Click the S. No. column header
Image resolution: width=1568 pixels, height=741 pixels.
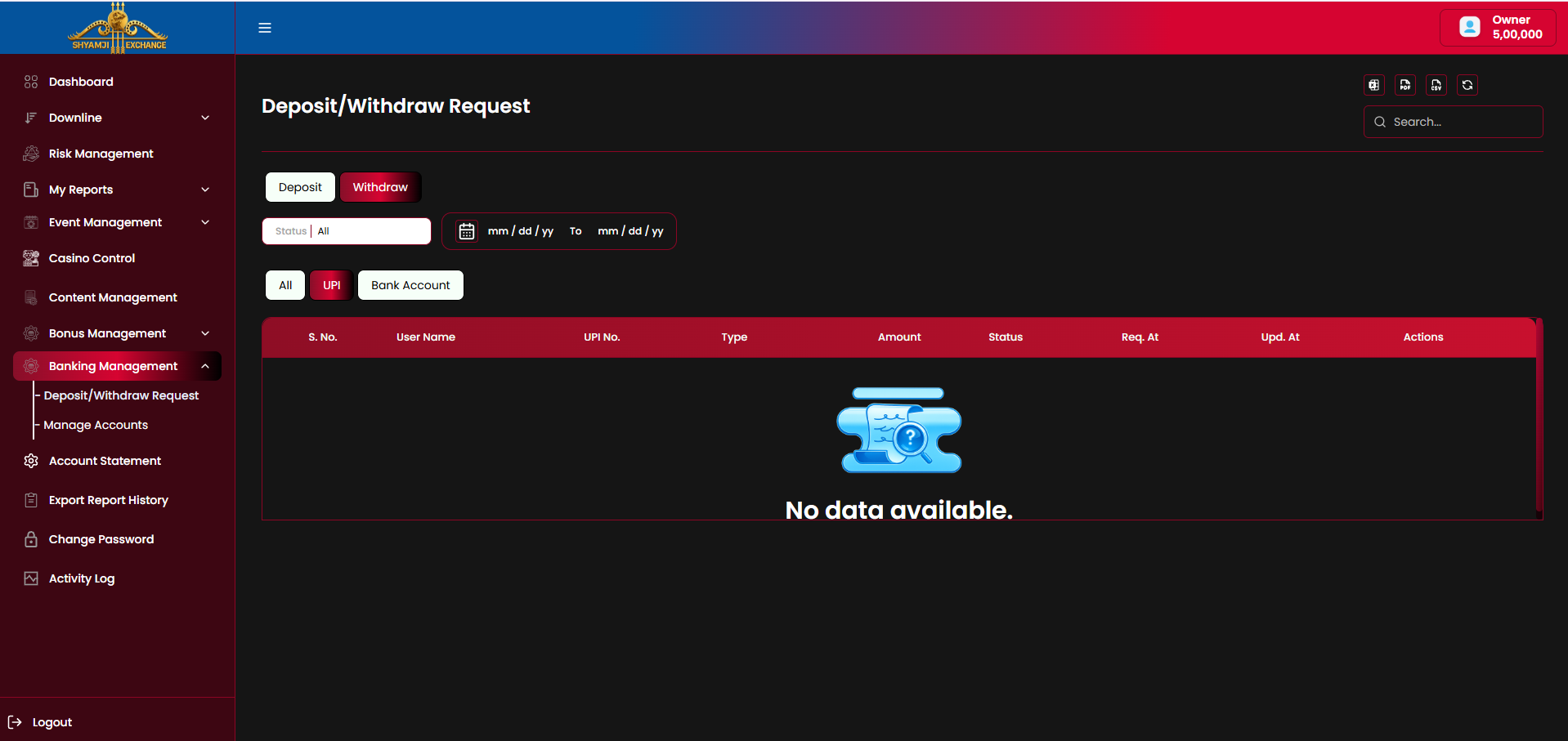(x=323, y=337)
